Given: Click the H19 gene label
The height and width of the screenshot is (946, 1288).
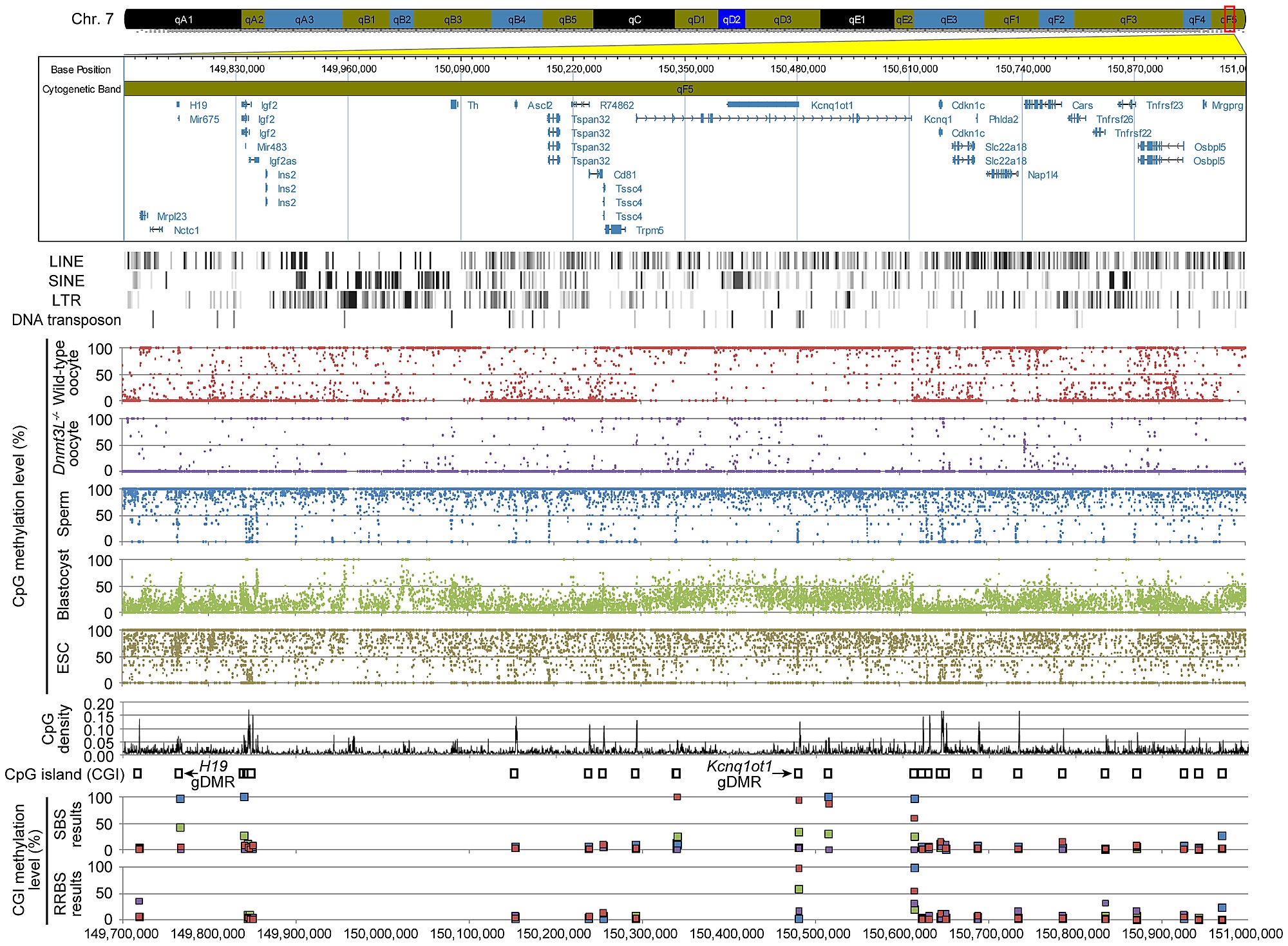Looking at the screenshot, I should coord(198,105).
